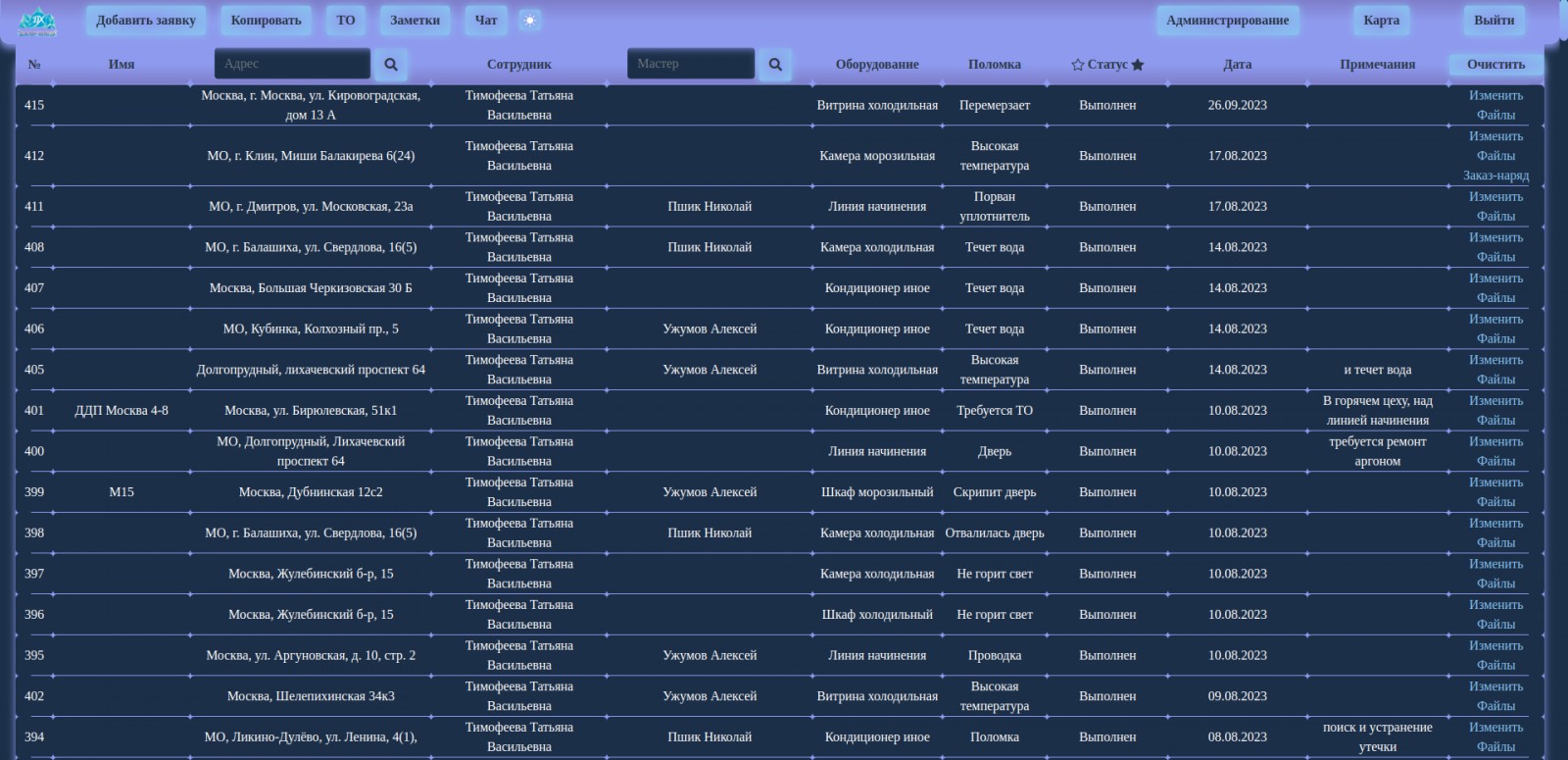This screenshot has height=760, width=1568.
Task: Open Файлы for request 398
Action: pos(1496,543)
